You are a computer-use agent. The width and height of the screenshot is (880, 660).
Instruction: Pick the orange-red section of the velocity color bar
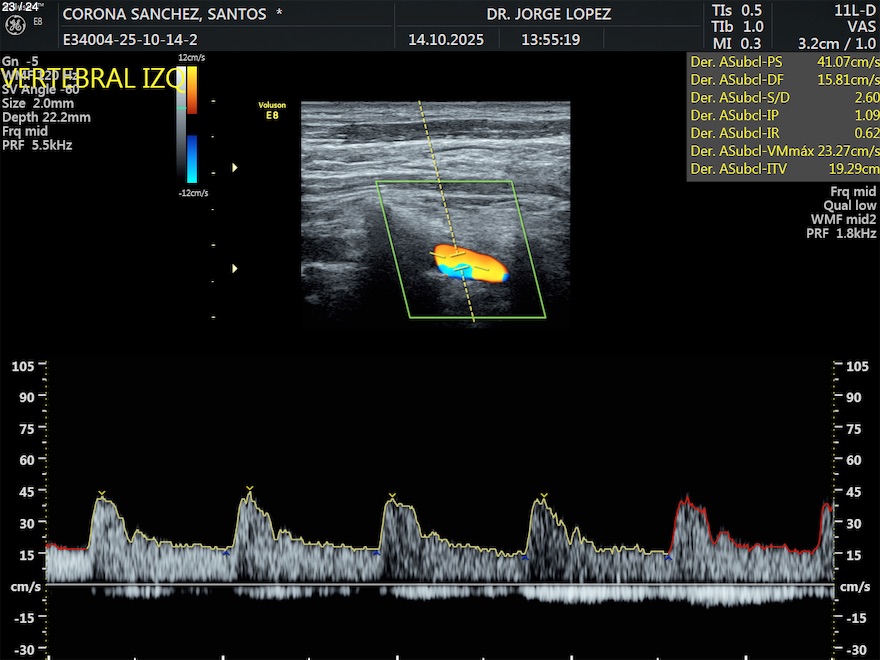tap(192, 90)
